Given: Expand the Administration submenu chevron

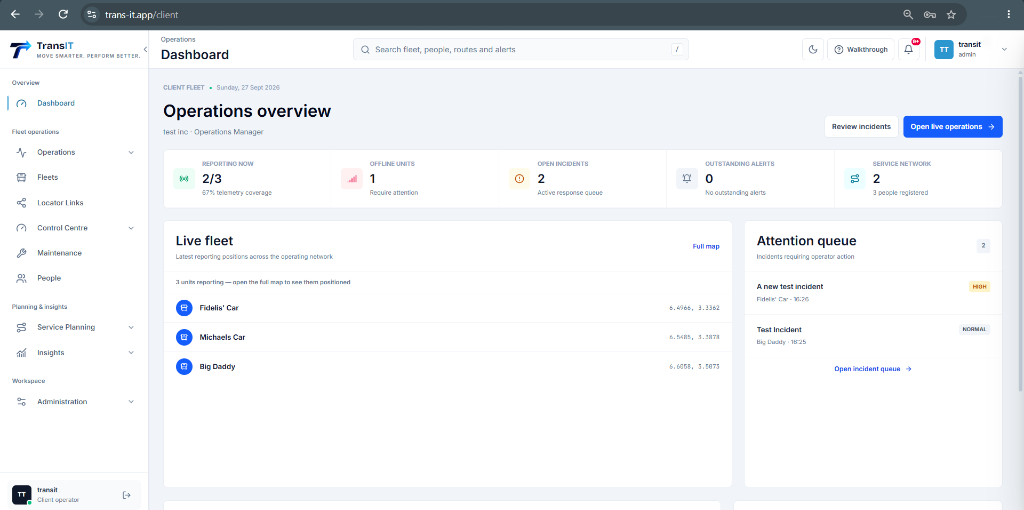Looking at the screenshot, I should [131, 402].
